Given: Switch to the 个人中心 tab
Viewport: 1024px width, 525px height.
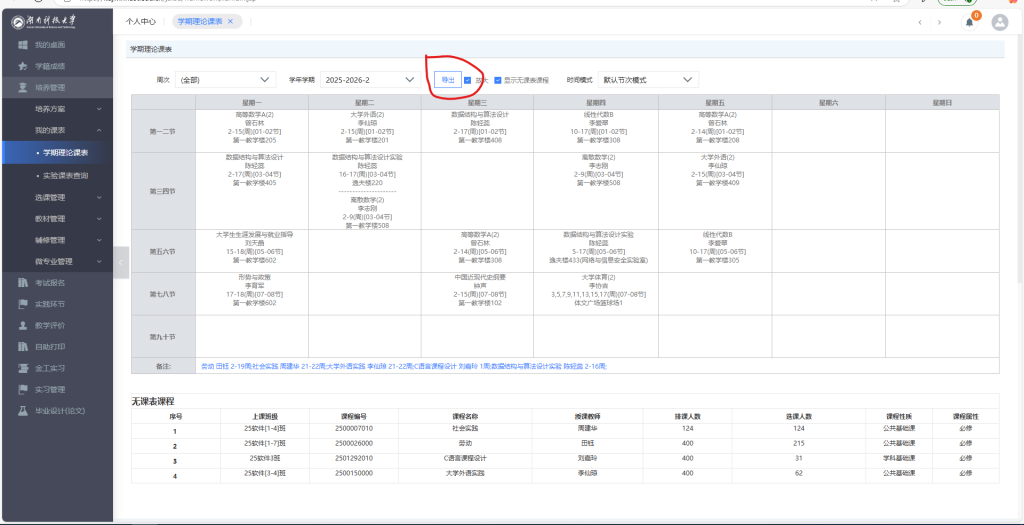Looking at the screenshot, I should [140, 21].
